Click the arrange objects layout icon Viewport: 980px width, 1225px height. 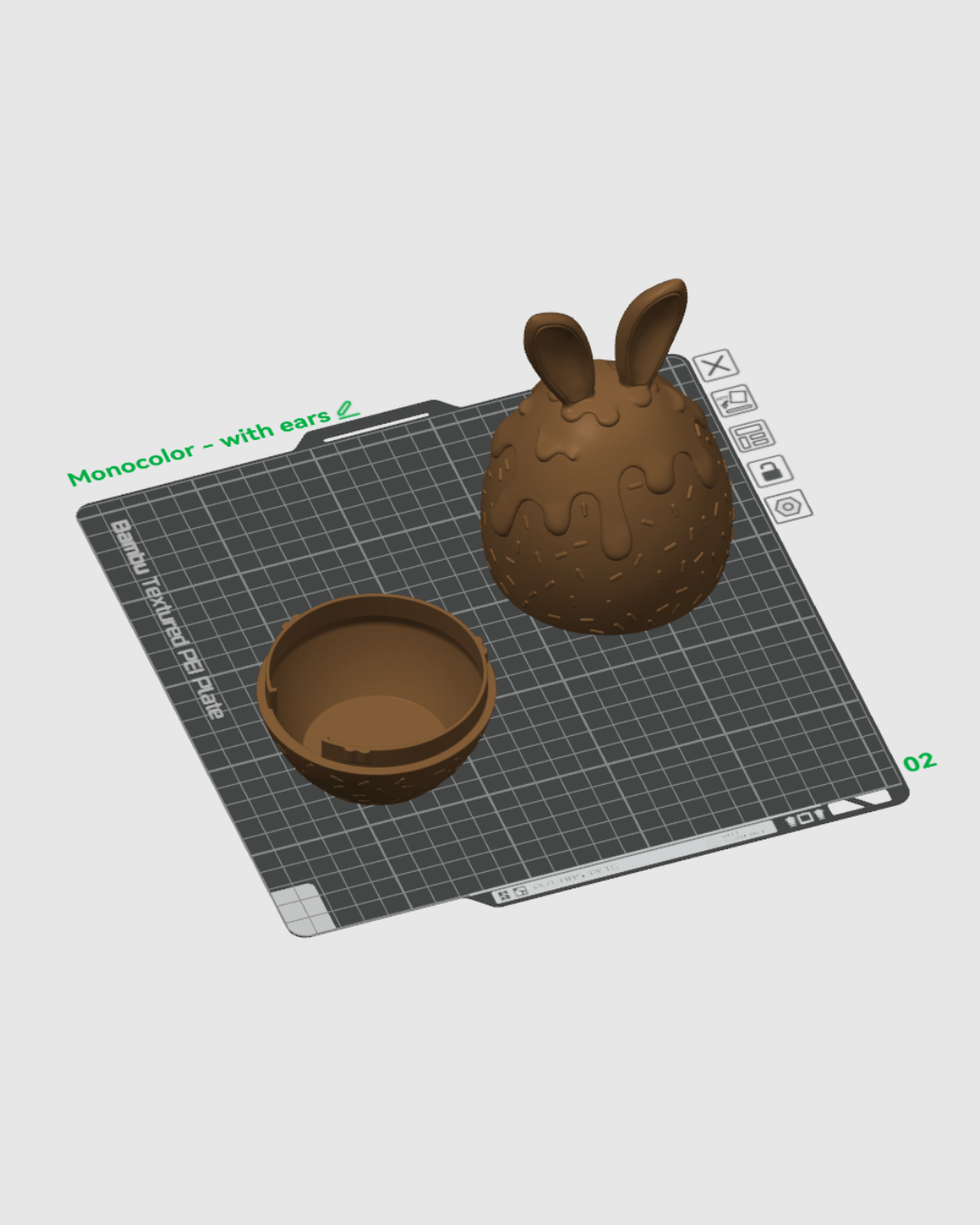752,436
